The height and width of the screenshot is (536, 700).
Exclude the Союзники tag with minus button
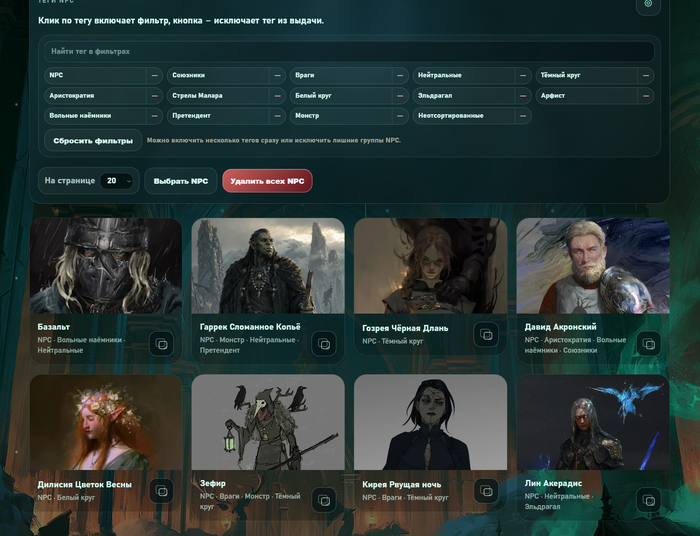click(x=277, y=75)
